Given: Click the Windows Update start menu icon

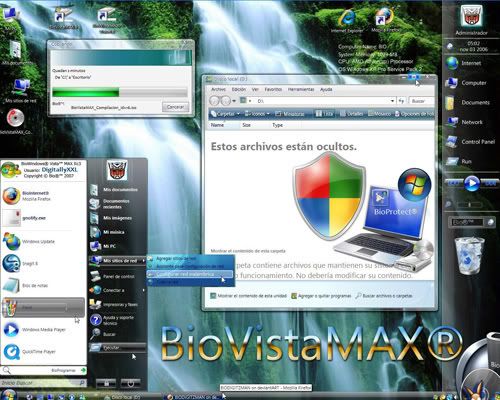Looking at the screenshot, I should pos(11,241).
